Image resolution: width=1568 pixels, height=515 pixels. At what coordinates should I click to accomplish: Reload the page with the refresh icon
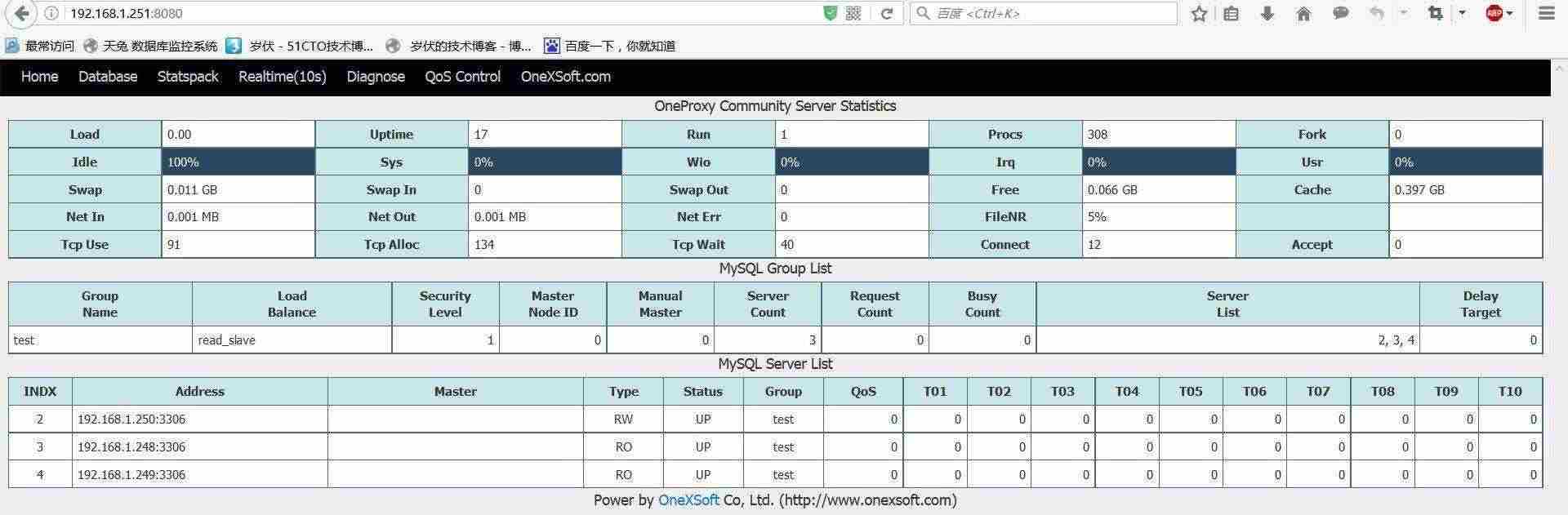(x=886, y=13)
